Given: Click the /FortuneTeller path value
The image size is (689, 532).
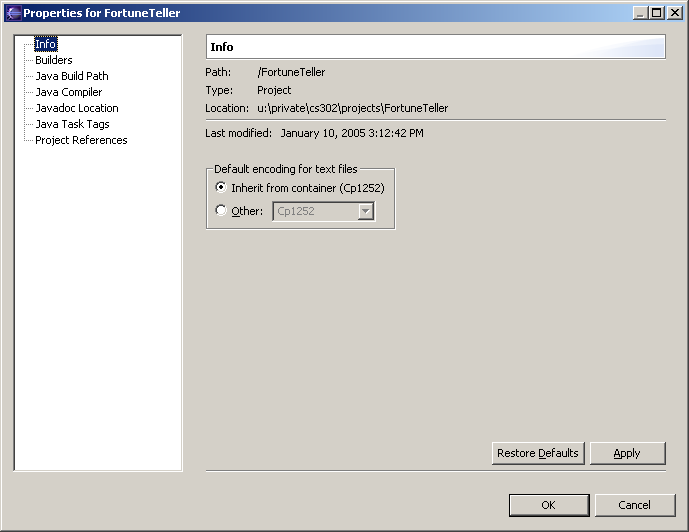Looking at the screenshot, I should click(291, 72).
